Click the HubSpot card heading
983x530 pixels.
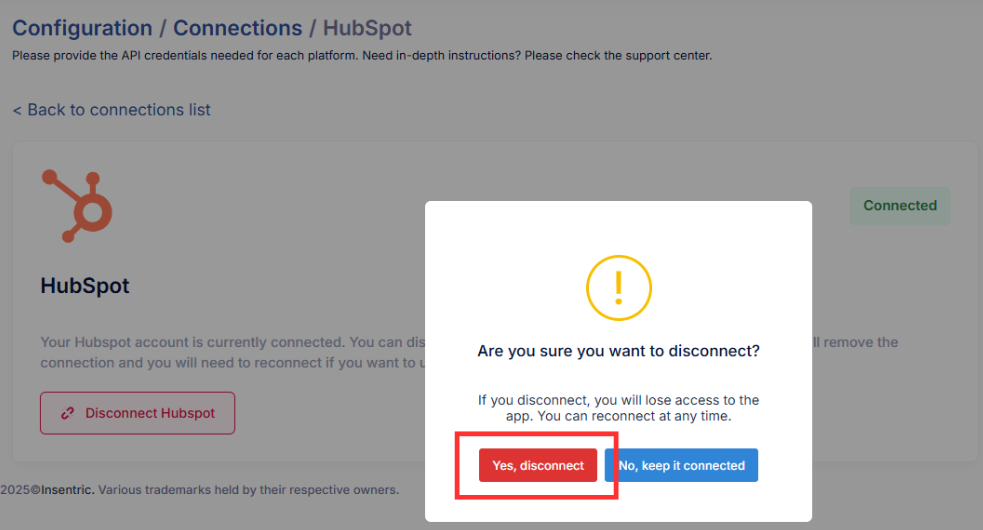(85, 286)
